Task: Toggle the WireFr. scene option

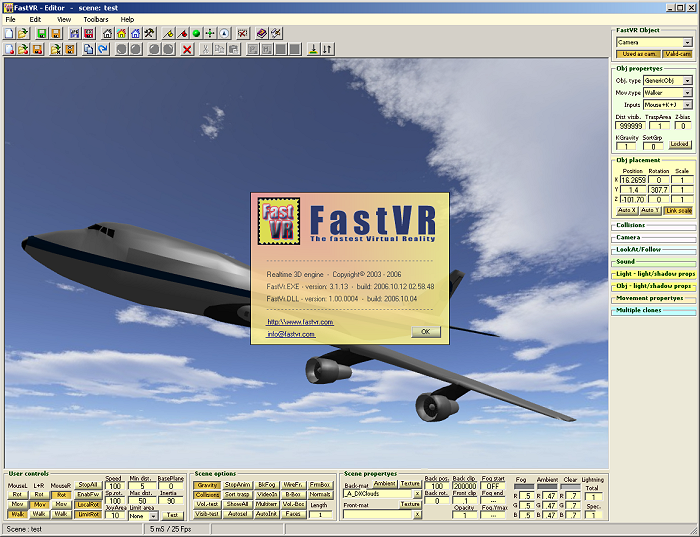Action: (x=293, y=485)
